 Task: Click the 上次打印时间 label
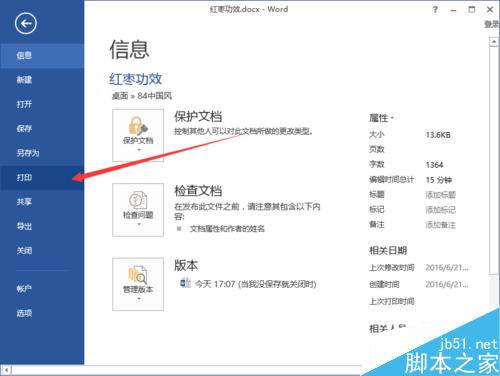(x=392, y=301)
